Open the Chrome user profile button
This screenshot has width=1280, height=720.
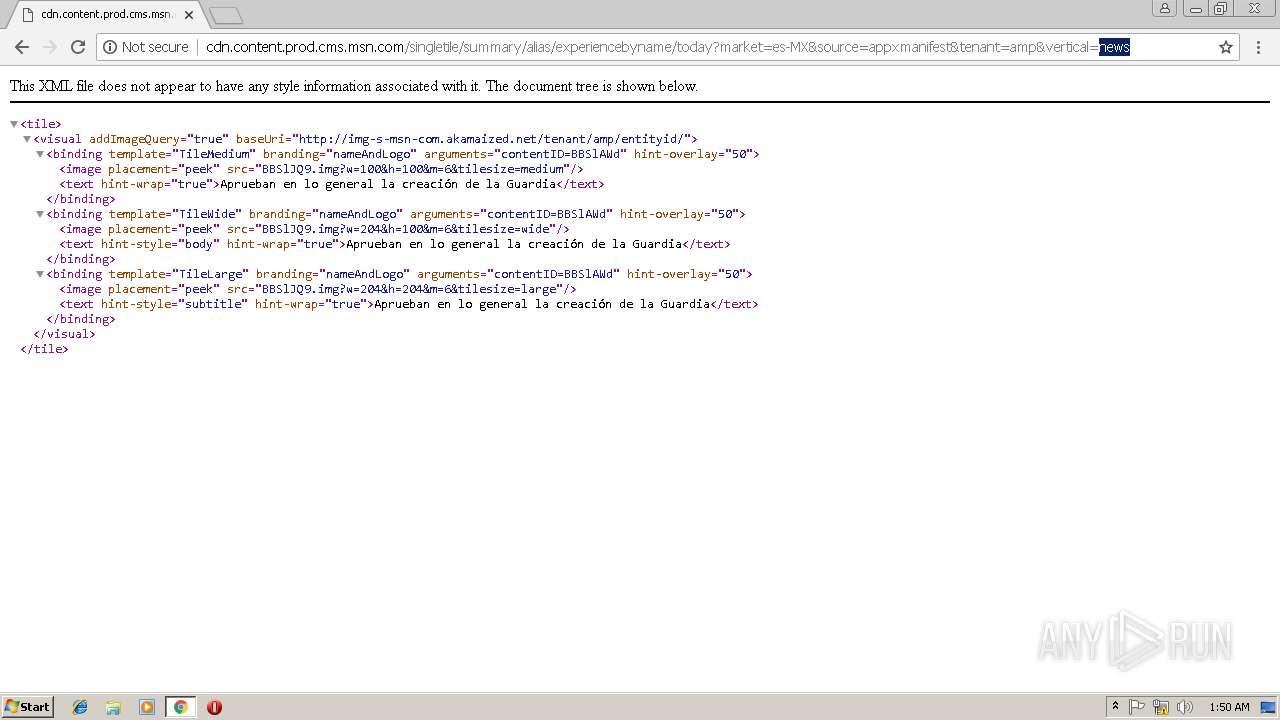1165,8
